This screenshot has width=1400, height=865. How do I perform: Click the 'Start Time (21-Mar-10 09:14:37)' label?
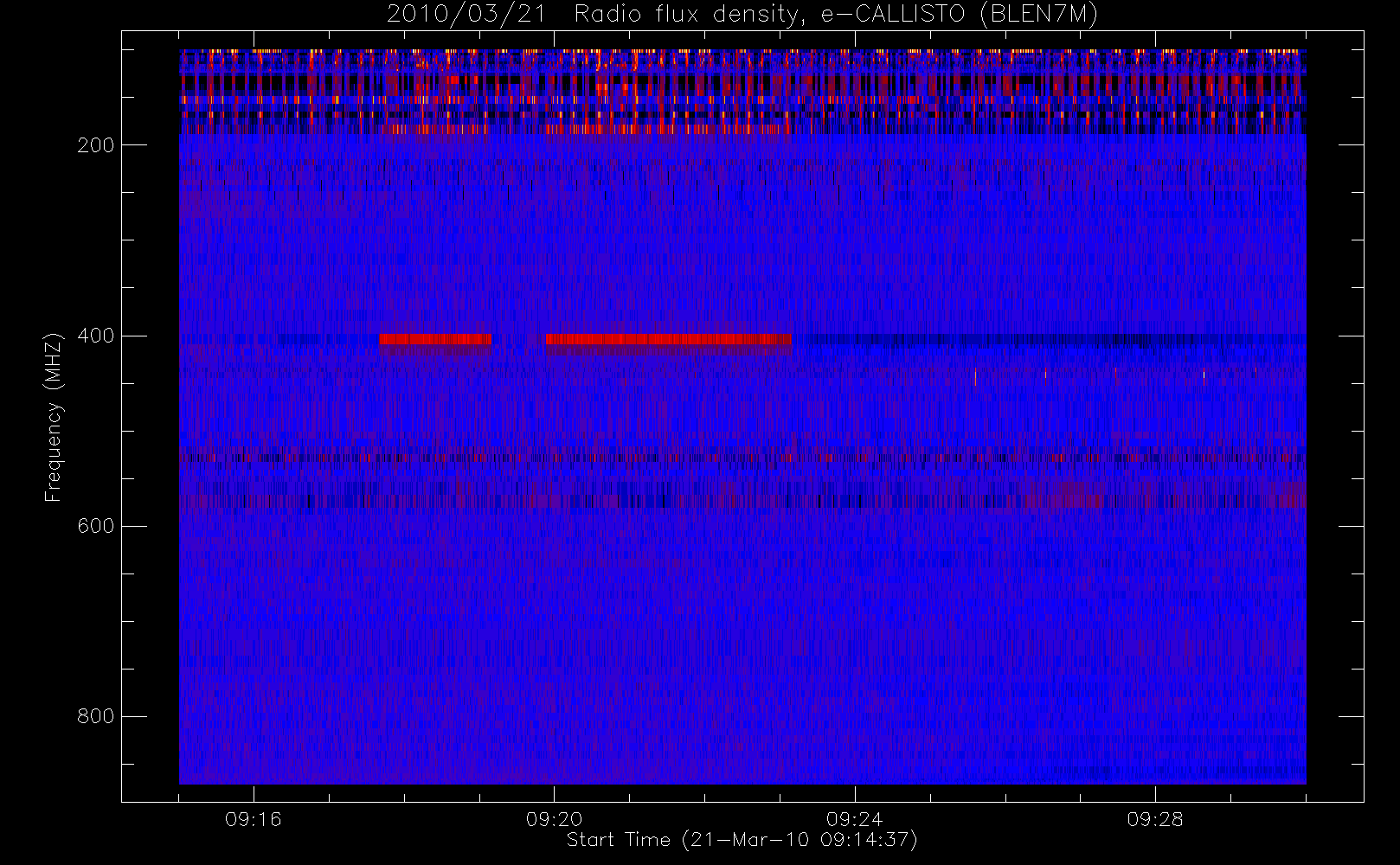click(x=742, y=840)
